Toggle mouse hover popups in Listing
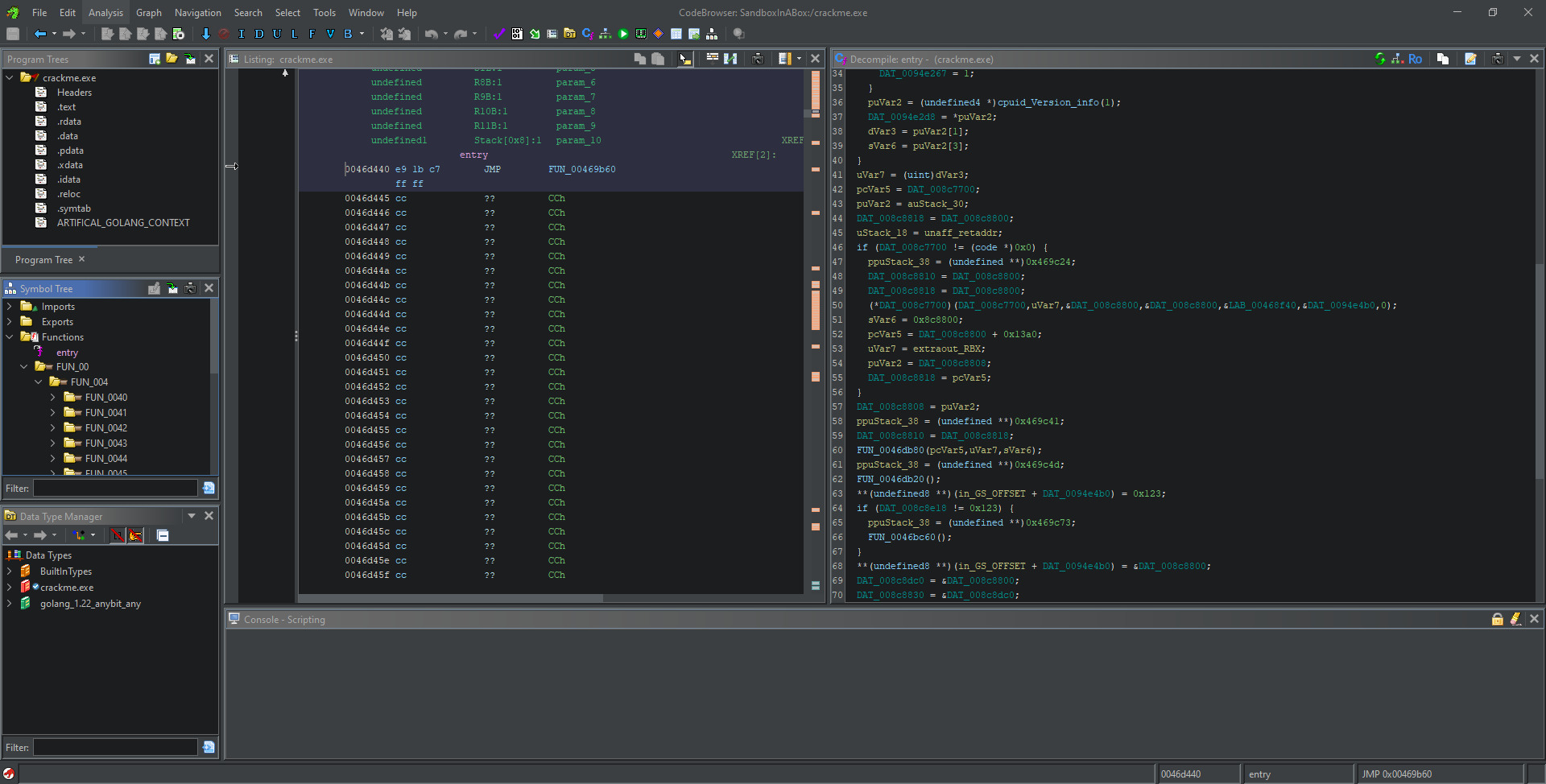This screenshot has width=1546, height=784. click(x=685, y=59)
